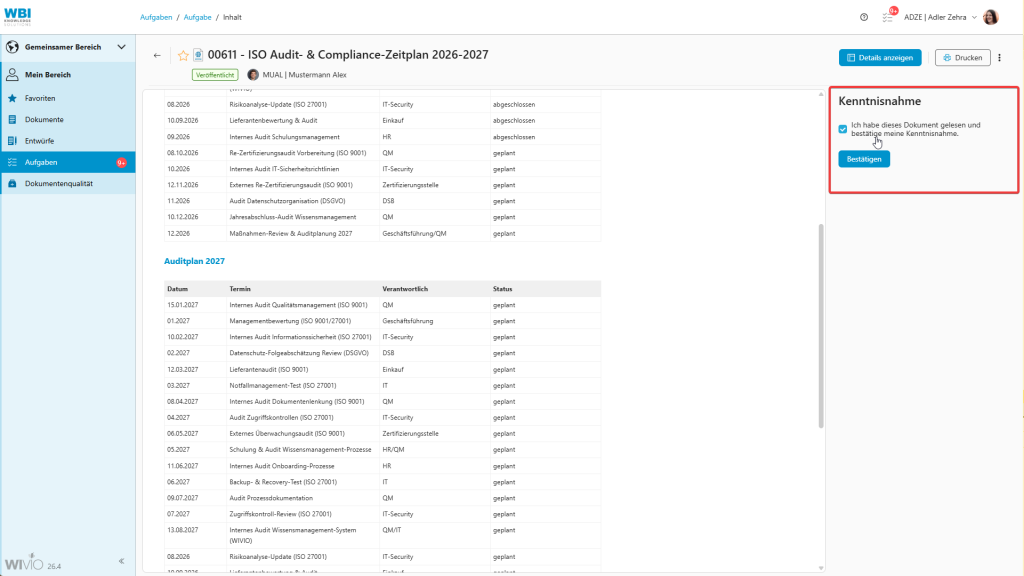Image resolution: width=1024 pixels, height=576 pixels.
Task: Open the three-dot more options menu
Action: point(999,57)
